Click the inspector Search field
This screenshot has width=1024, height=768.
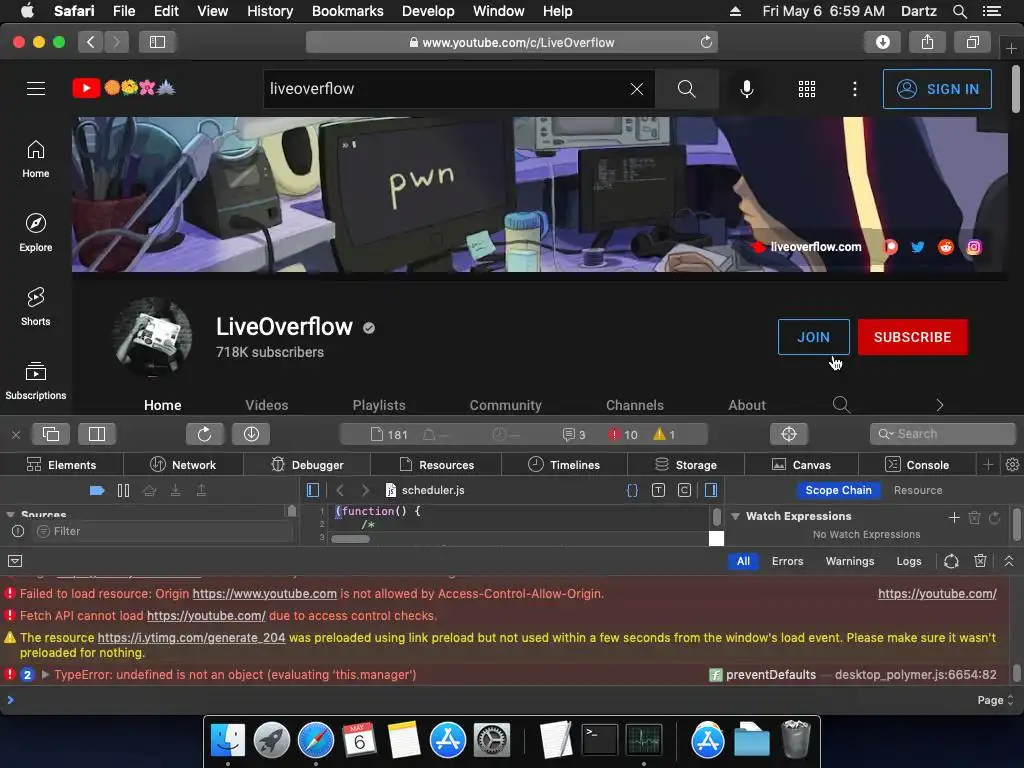click(x=942, y=434)
